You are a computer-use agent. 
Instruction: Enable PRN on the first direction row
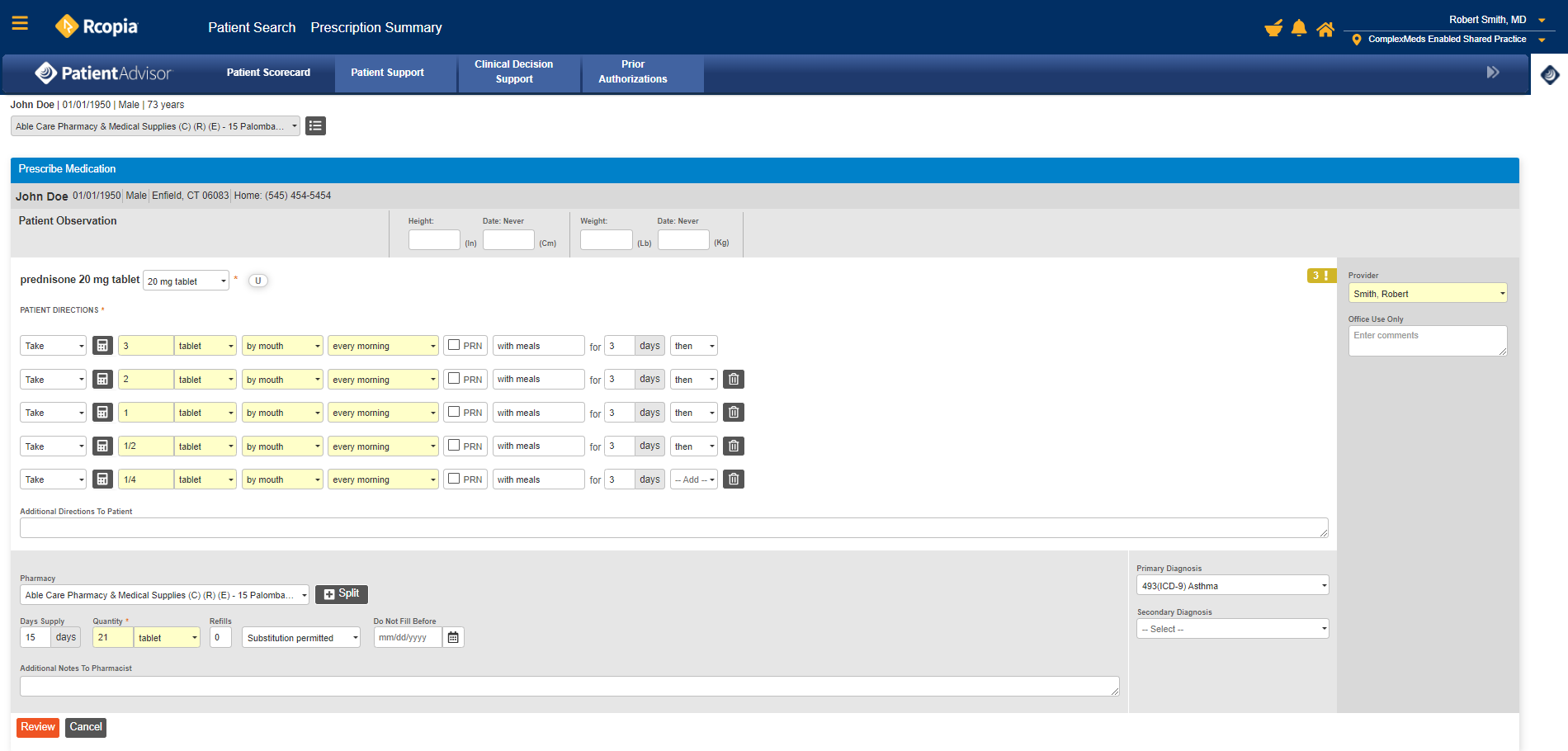454,345
